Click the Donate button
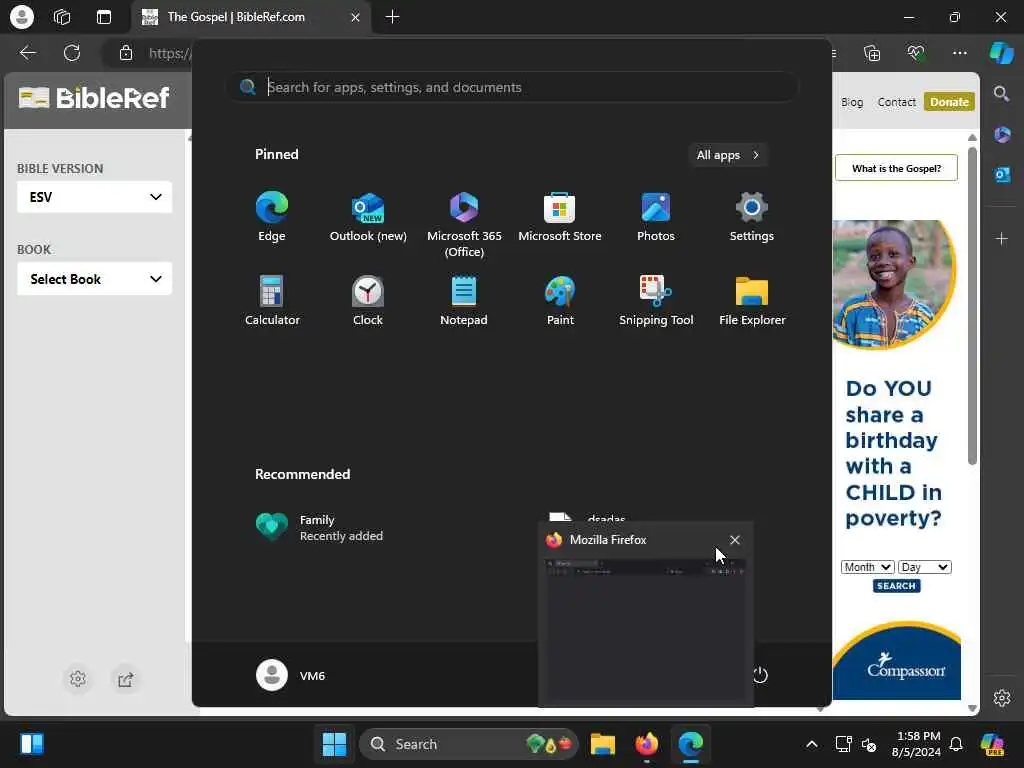The image size is (1024, 768). (x=949, y=102)
